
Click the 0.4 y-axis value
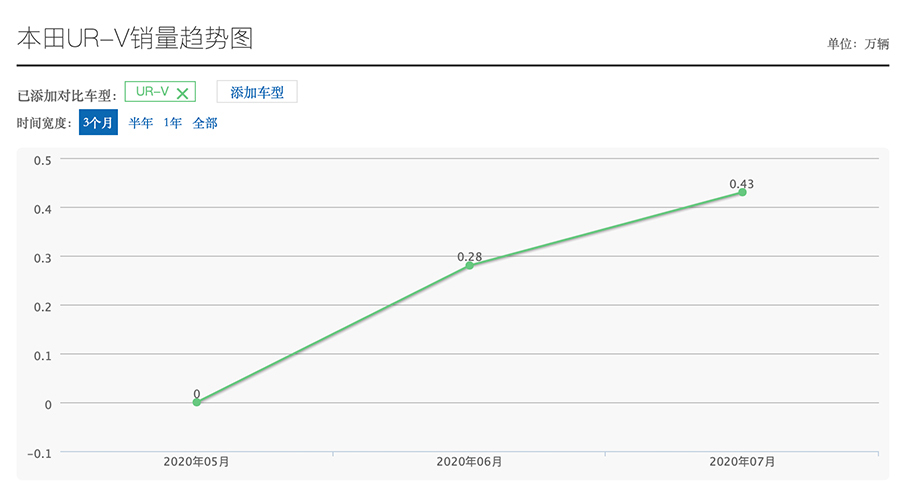coord(42,210)
